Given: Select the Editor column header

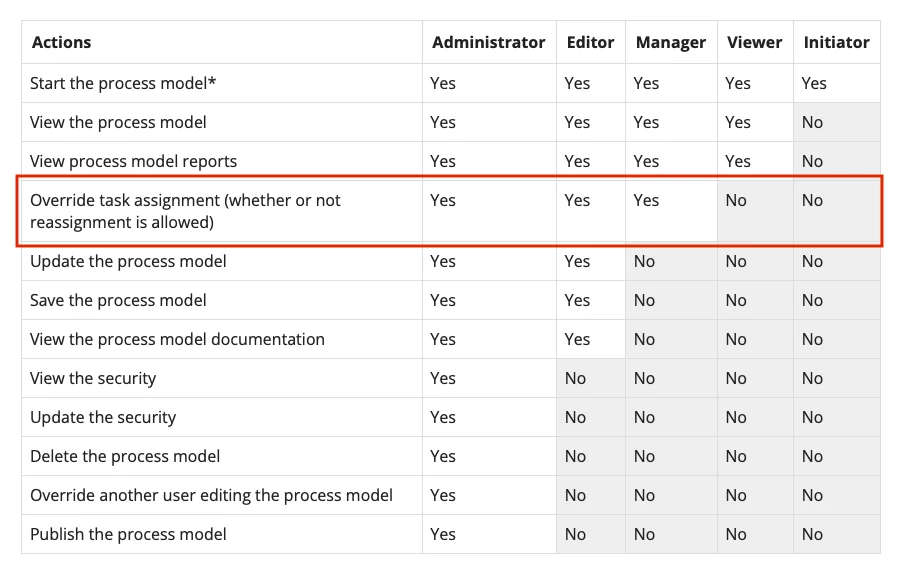Looking at the screenshot, I should [x=590, y=42].
